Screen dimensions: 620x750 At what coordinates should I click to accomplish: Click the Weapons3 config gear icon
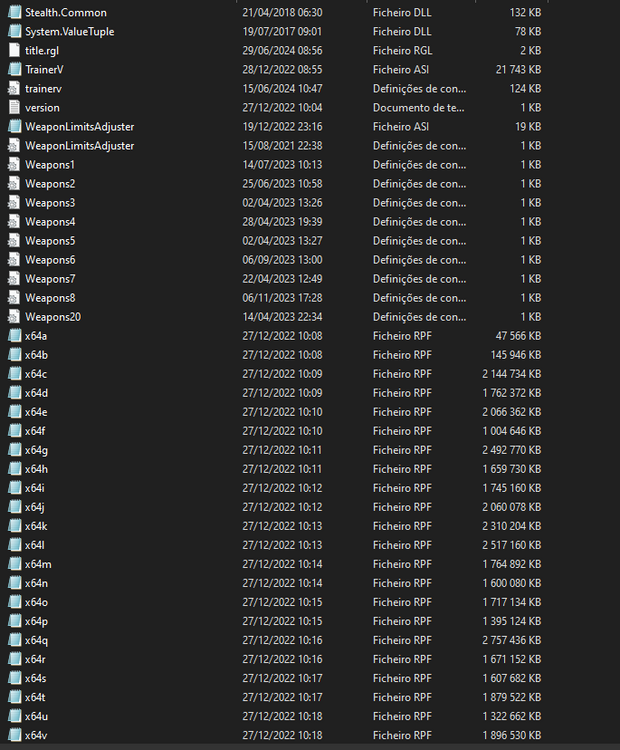14,203
